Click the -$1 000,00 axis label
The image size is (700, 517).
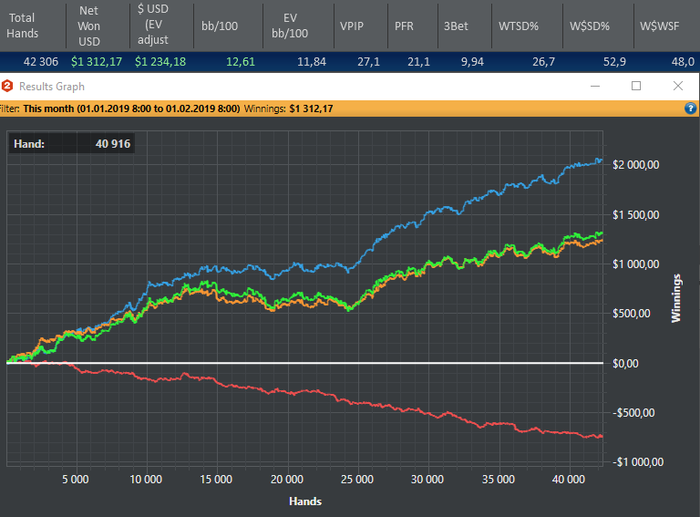[638, 463]
